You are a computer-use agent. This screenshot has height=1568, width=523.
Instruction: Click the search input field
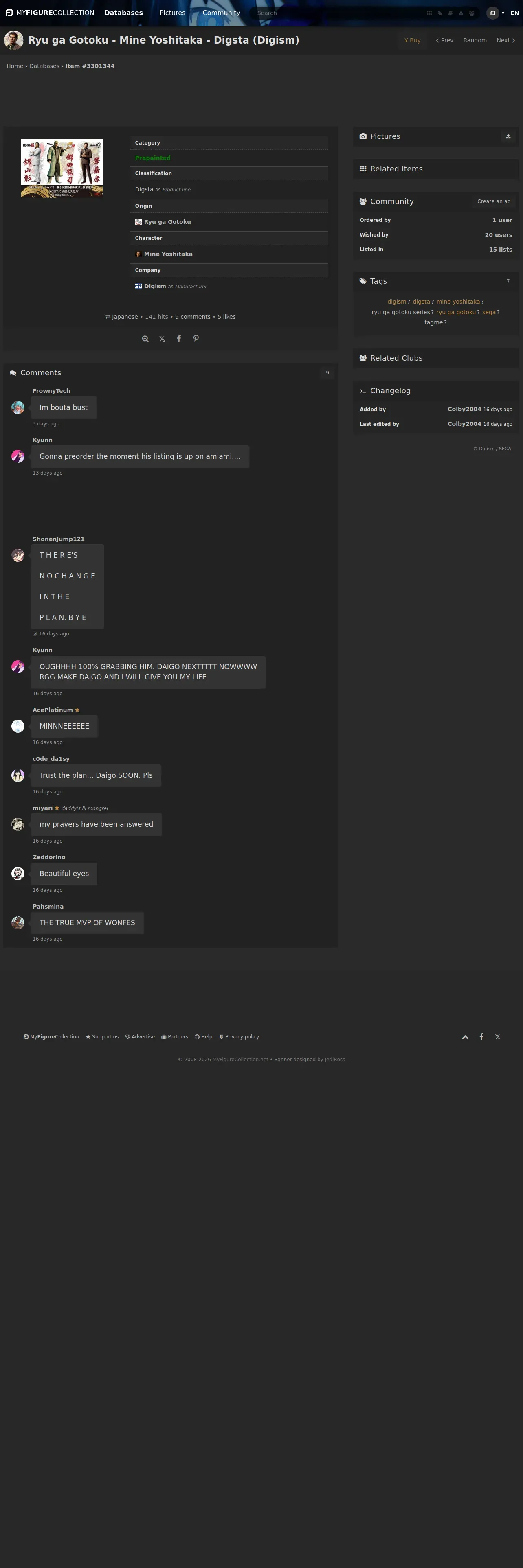click(x=335, y=13)
